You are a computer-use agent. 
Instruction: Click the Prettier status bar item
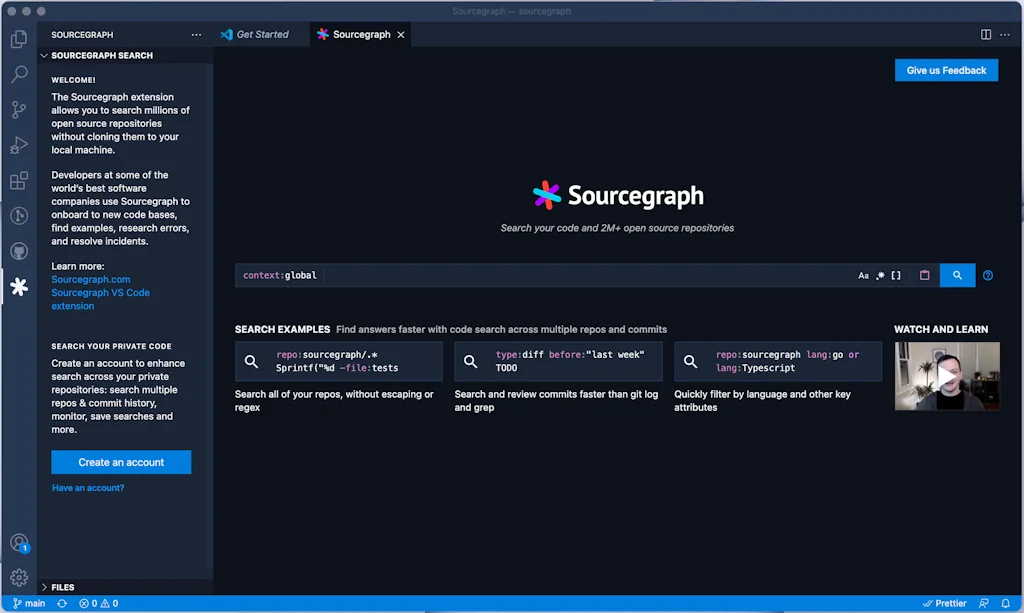pyautogui.click(x=944, y=603)
